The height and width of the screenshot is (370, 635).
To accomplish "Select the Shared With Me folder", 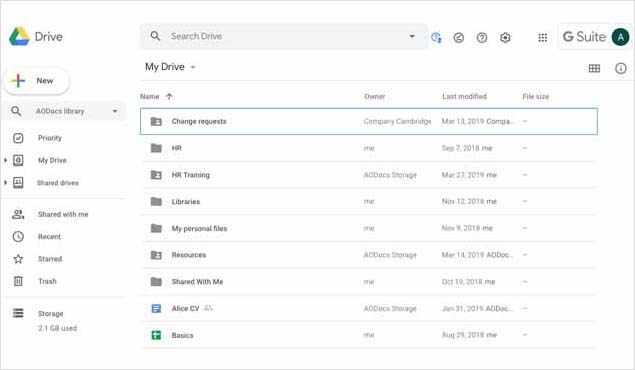I will tap(197, 282).
